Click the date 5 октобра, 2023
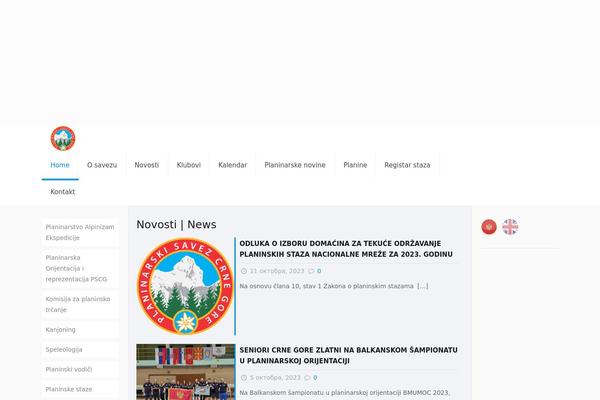The image size is (600, 400). pos(275,377)
